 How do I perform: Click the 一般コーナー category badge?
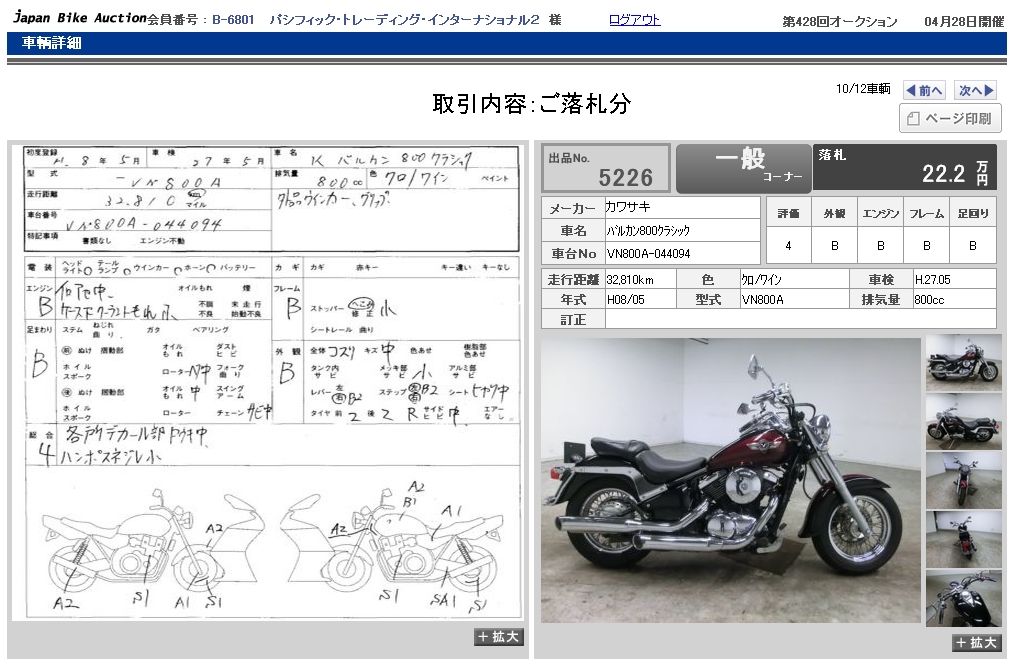(743, 168)
